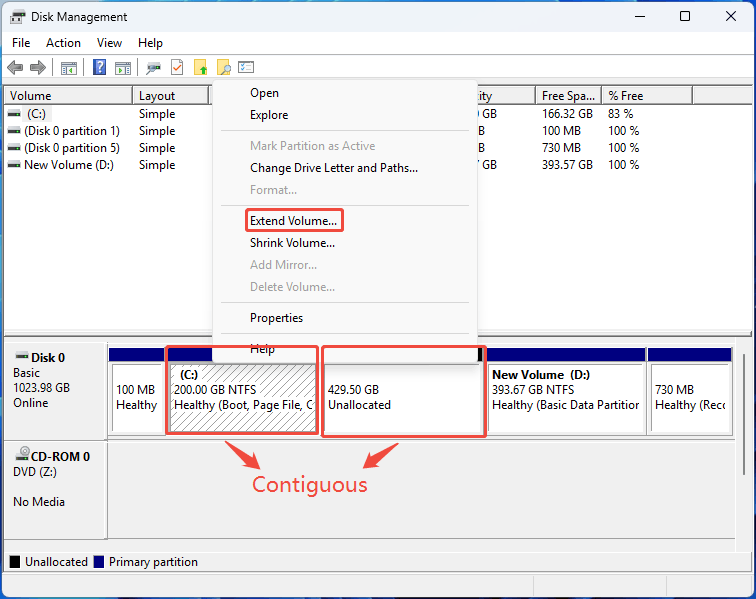The image size is (756, 599).
Task: Select the New Volume (D:) list row
Action: coord(69,164)
